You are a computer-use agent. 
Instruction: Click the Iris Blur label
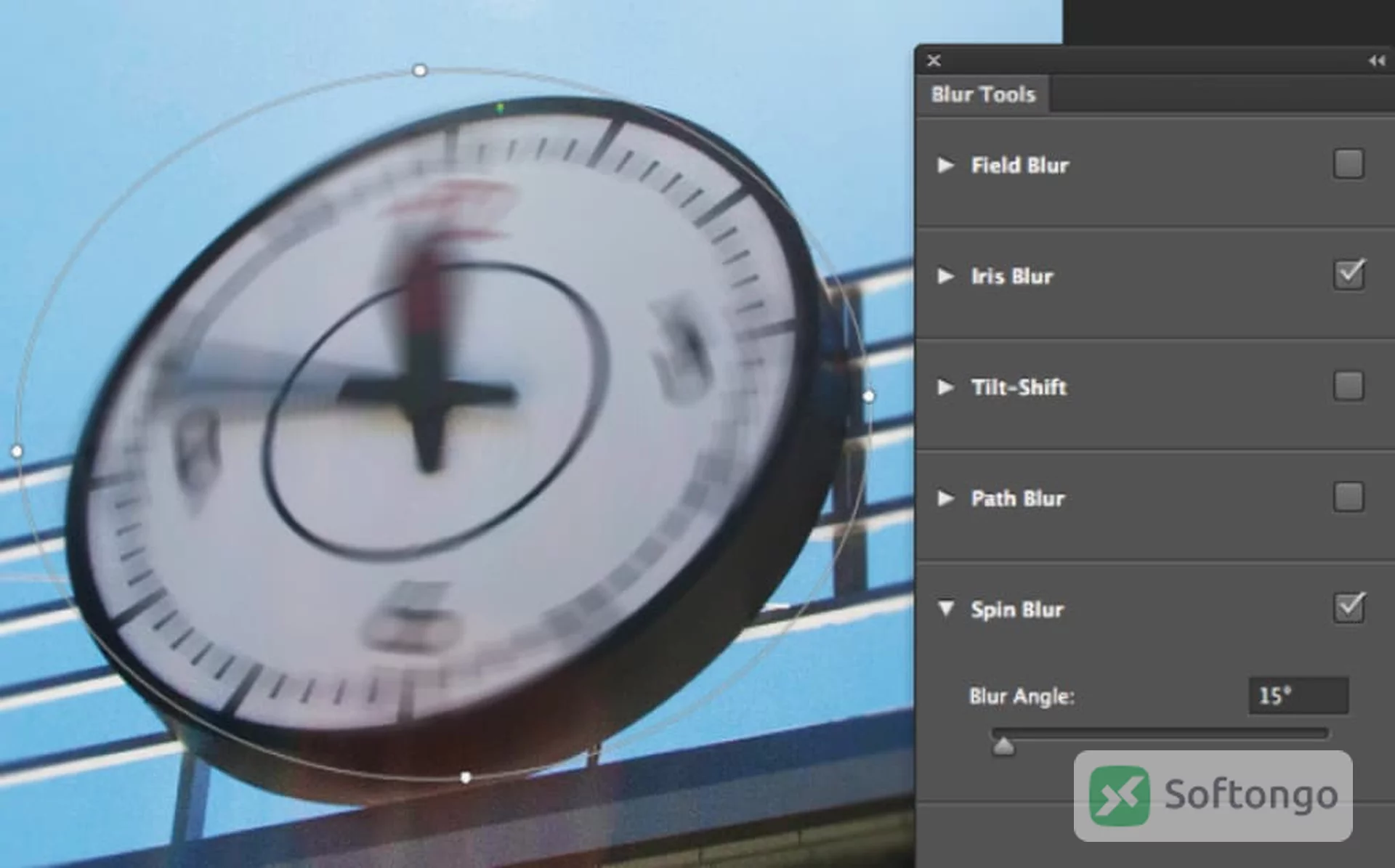pos(1011,277)
